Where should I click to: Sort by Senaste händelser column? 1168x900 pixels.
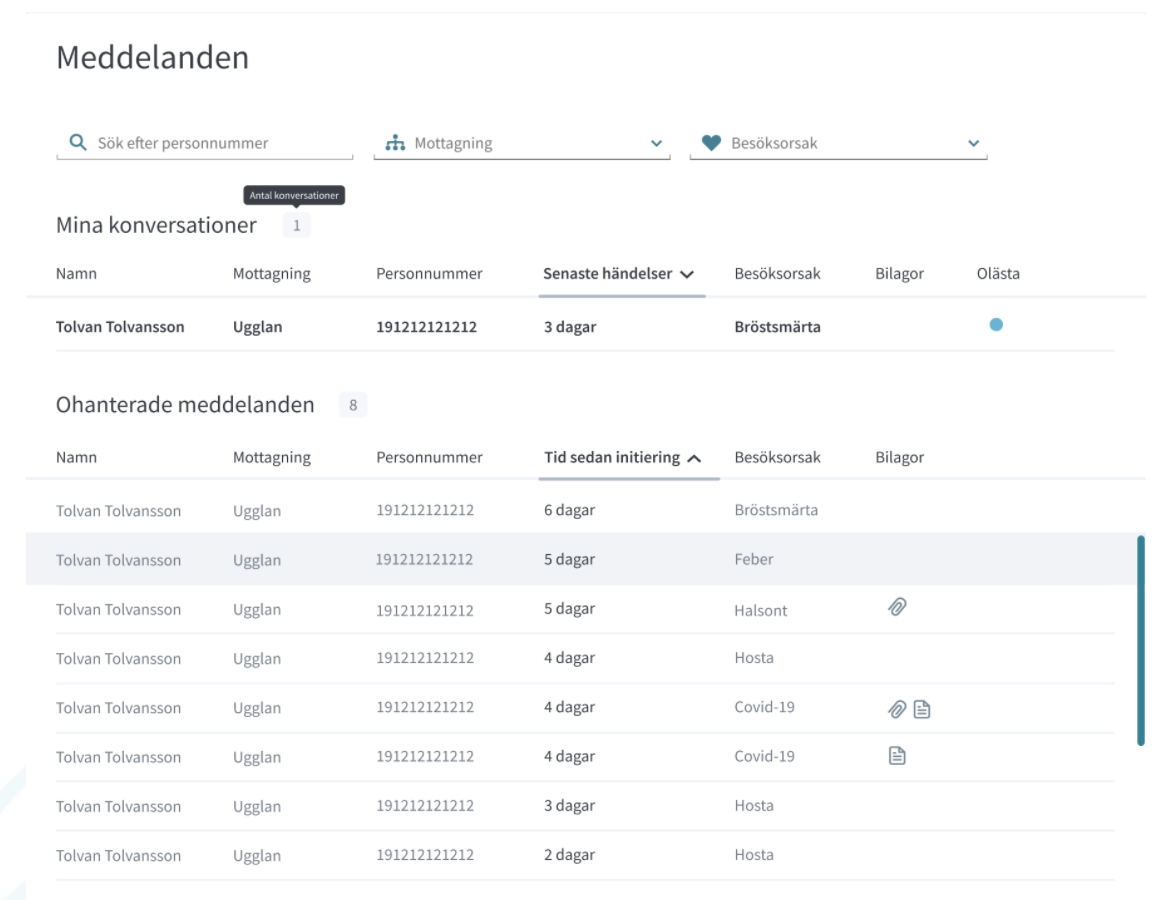click(x=618, y=273)
